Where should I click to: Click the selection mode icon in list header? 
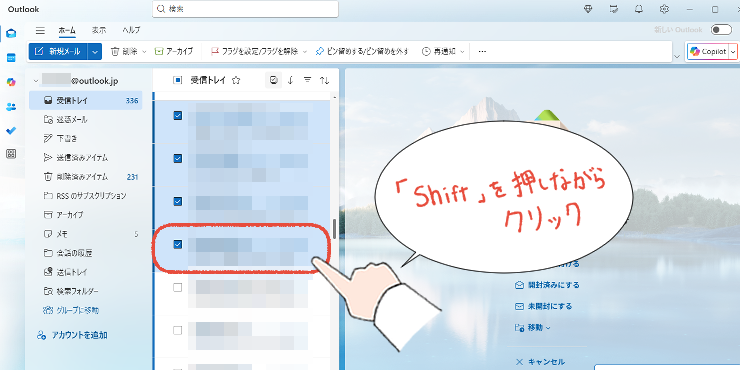click(x=273, y=80)
